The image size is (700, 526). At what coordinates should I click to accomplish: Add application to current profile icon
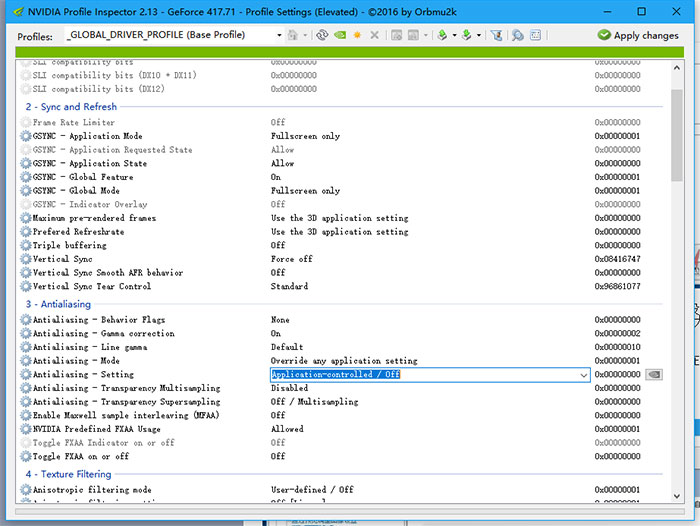[396, 35]
